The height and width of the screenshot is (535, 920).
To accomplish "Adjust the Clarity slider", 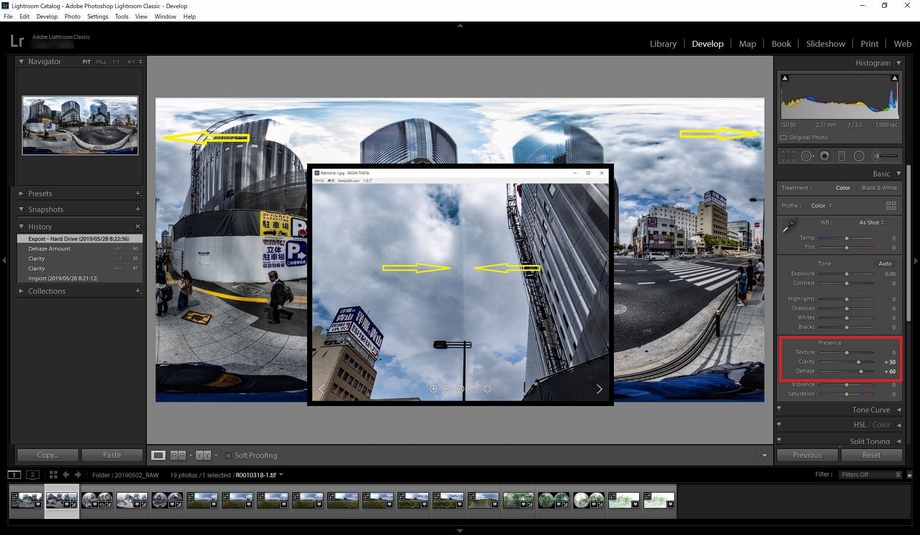I will 858,362.
